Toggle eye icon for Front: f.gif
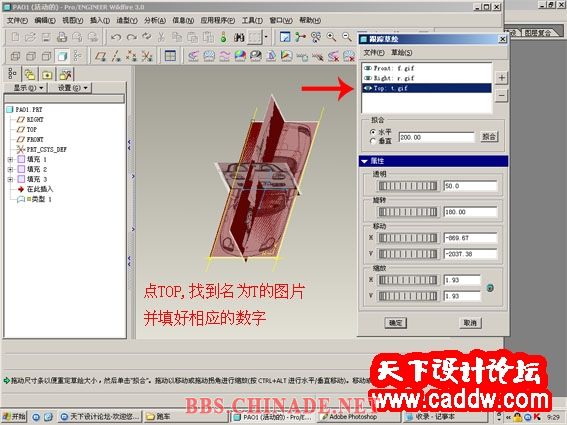The height and width of the screenshot is (425, 567). tap(368, 68)
